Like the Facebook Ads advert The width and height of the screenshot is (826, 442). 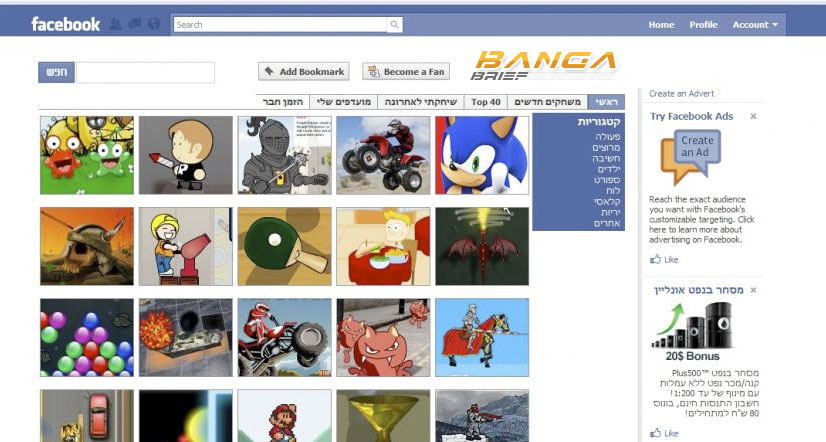(664, 259)
